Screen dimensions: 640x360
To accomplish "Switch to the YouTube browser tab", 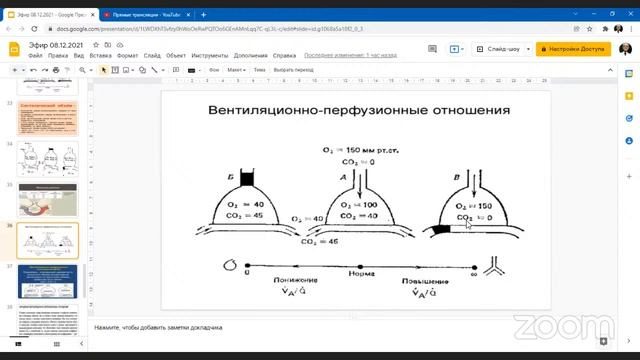I will pyautogui.click(x=146, y=15).
